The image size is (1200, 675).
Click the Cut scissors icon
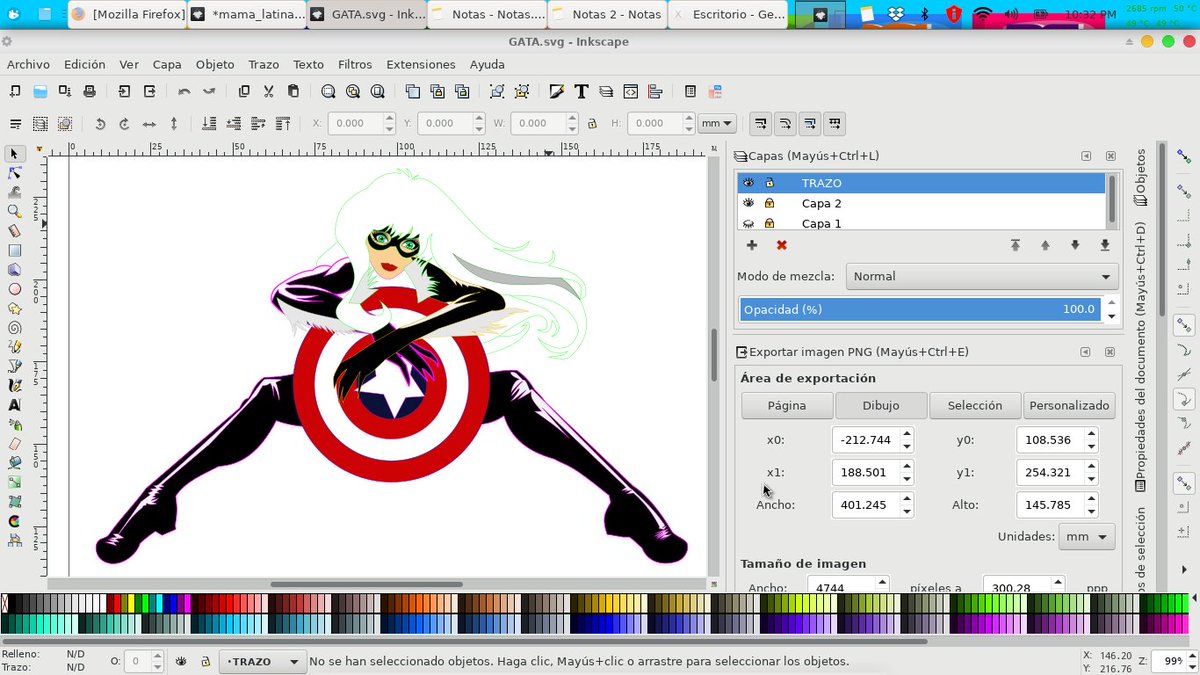click(269, 91)
